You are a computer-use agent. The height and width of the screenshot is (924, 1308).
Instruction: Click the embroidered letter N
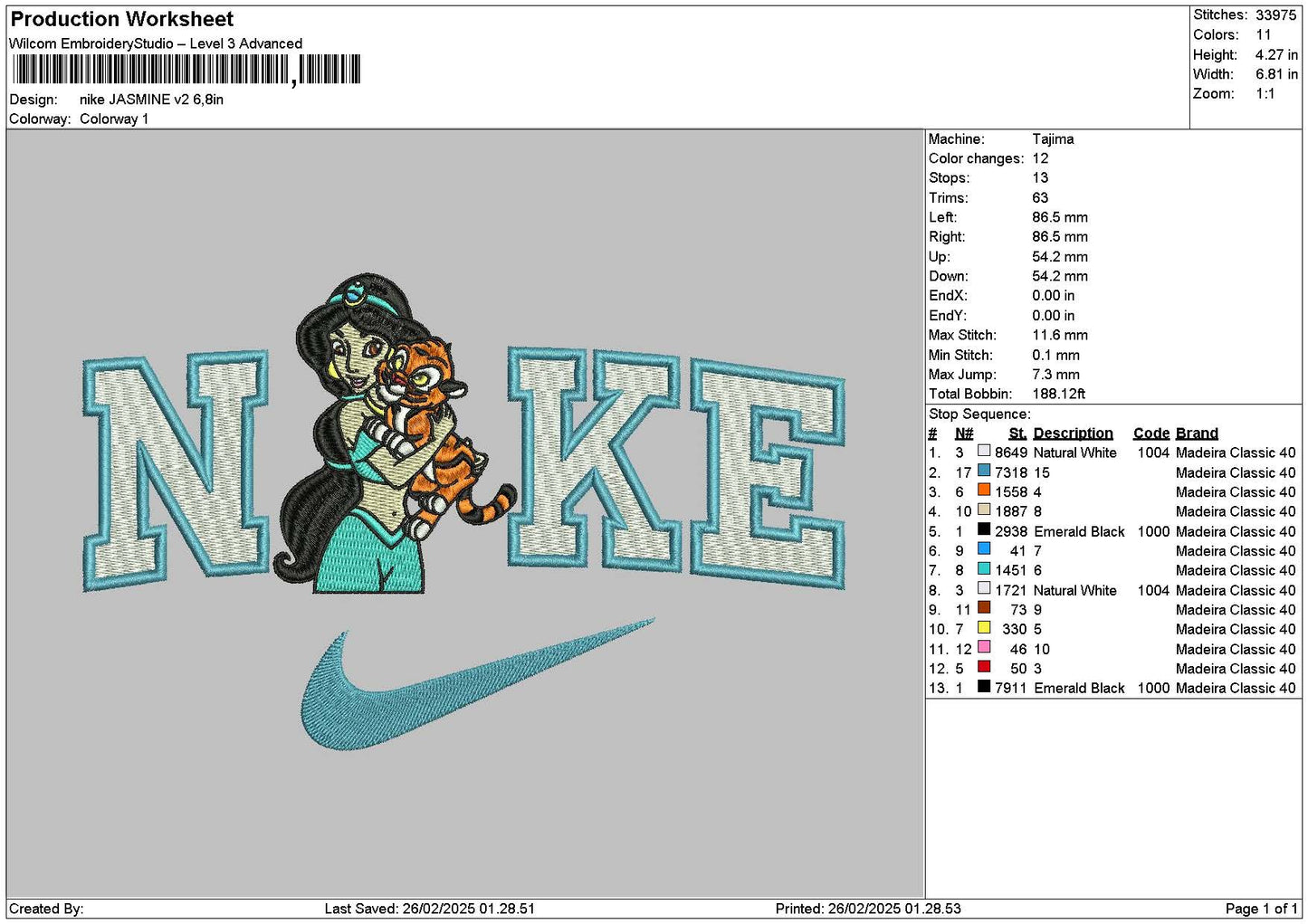(x=177, y=471)
